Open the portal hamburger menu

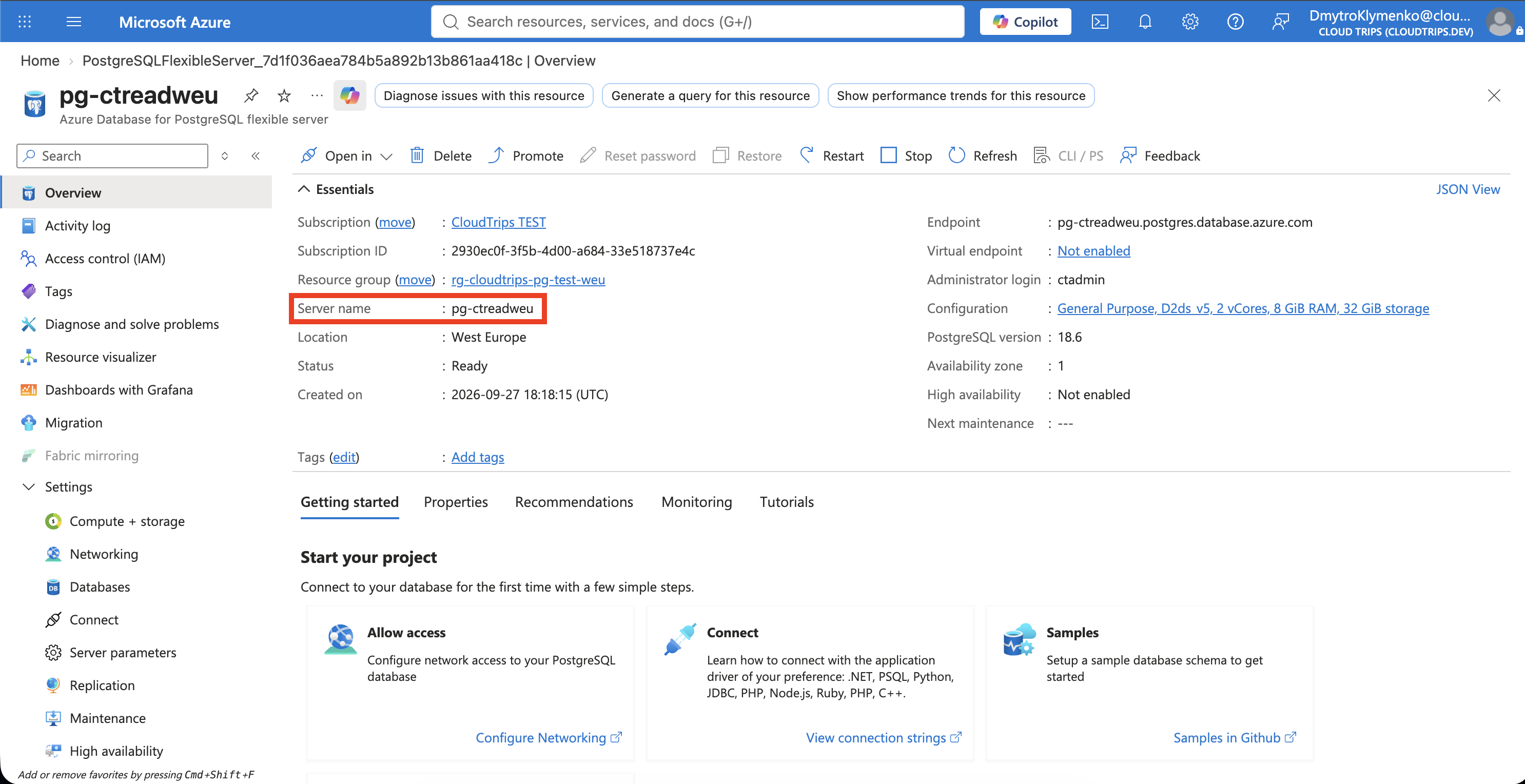tap(74, 22)
